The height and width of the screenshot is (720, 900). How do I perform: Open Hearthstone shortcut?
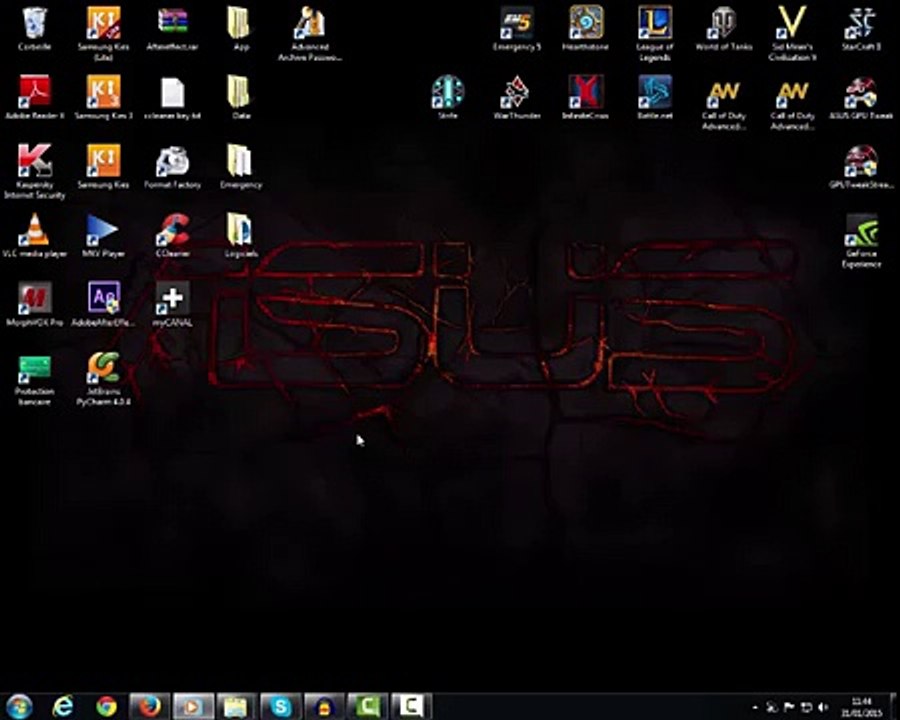[x=585, y=29]
